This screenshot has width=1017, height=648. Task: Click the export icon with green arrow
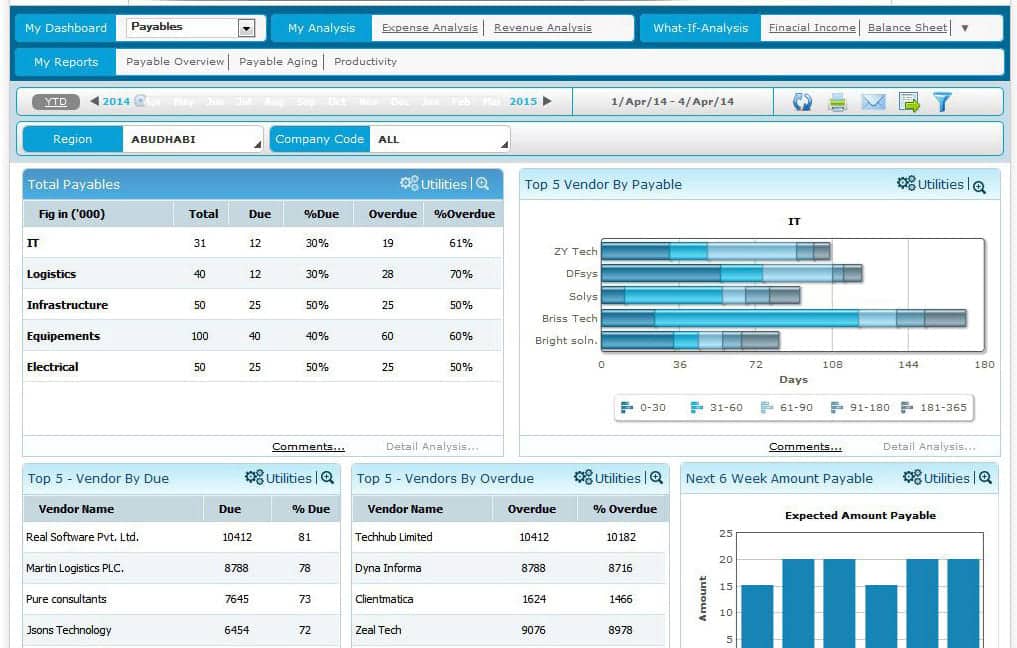909,102
